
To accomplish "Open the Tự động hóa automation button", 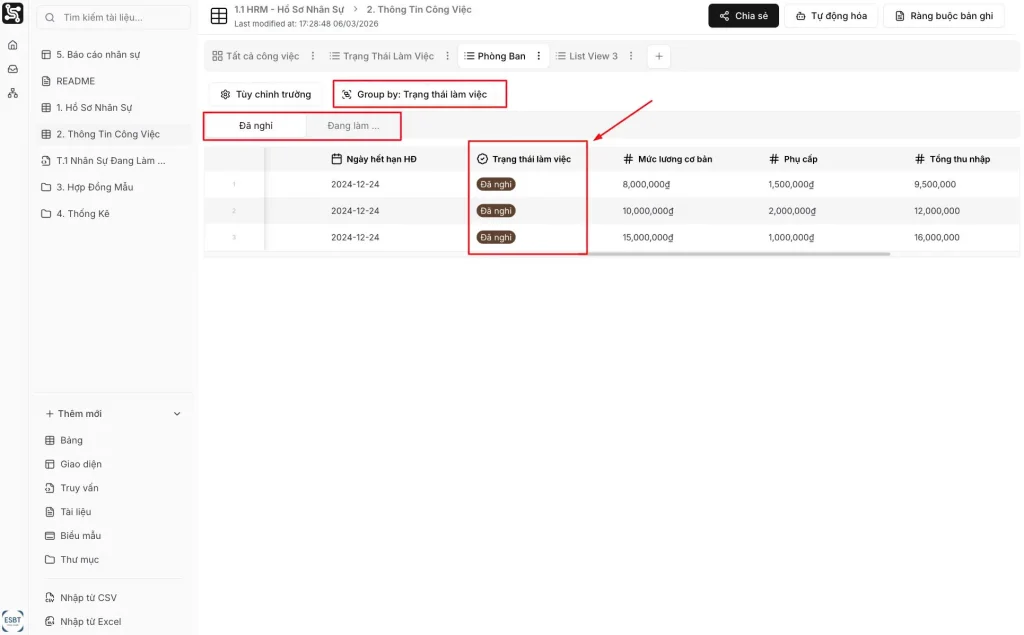I will click(831, 16).
